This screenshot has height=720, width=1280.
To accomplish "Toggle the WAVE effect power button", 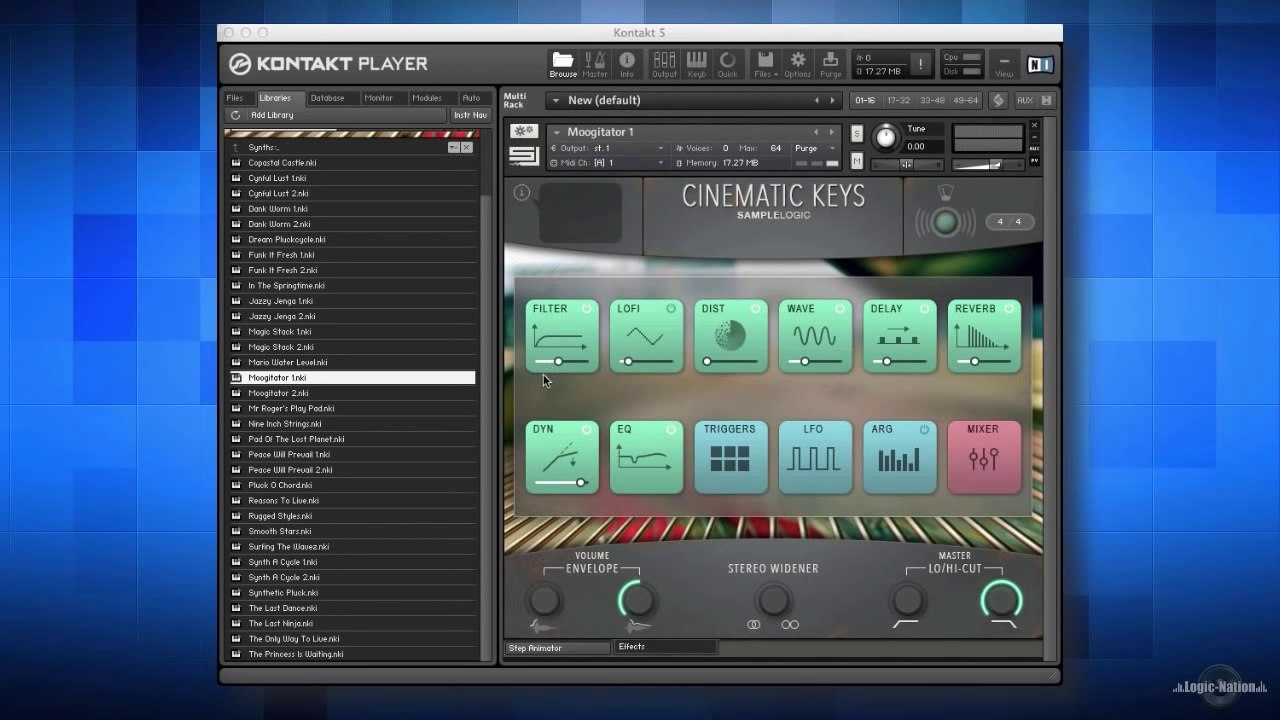I will click(840, 309).
